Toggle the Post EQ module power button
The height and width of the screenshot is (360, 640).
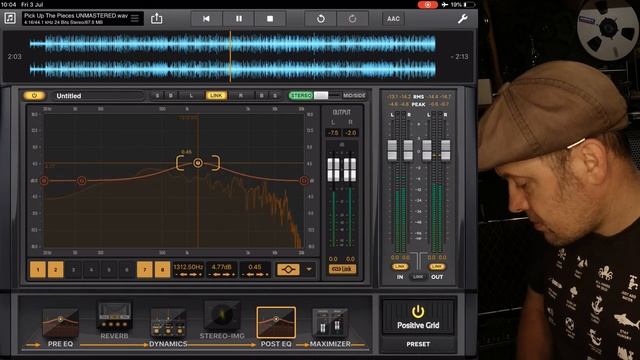(34, 96)
